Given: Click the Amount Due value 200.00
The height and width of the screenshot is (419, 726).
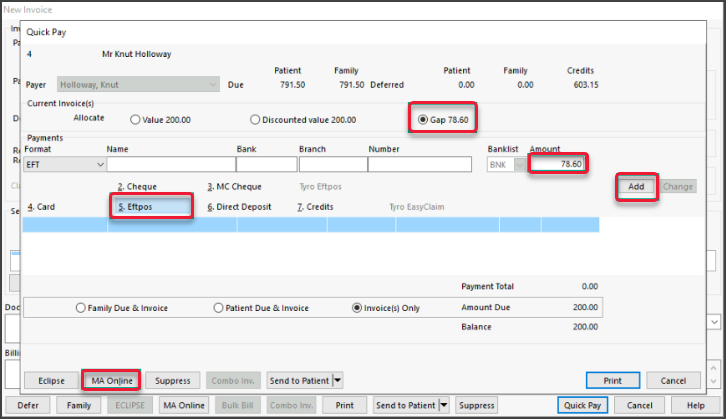Looking at the screenshot, I should pos(585,307).
